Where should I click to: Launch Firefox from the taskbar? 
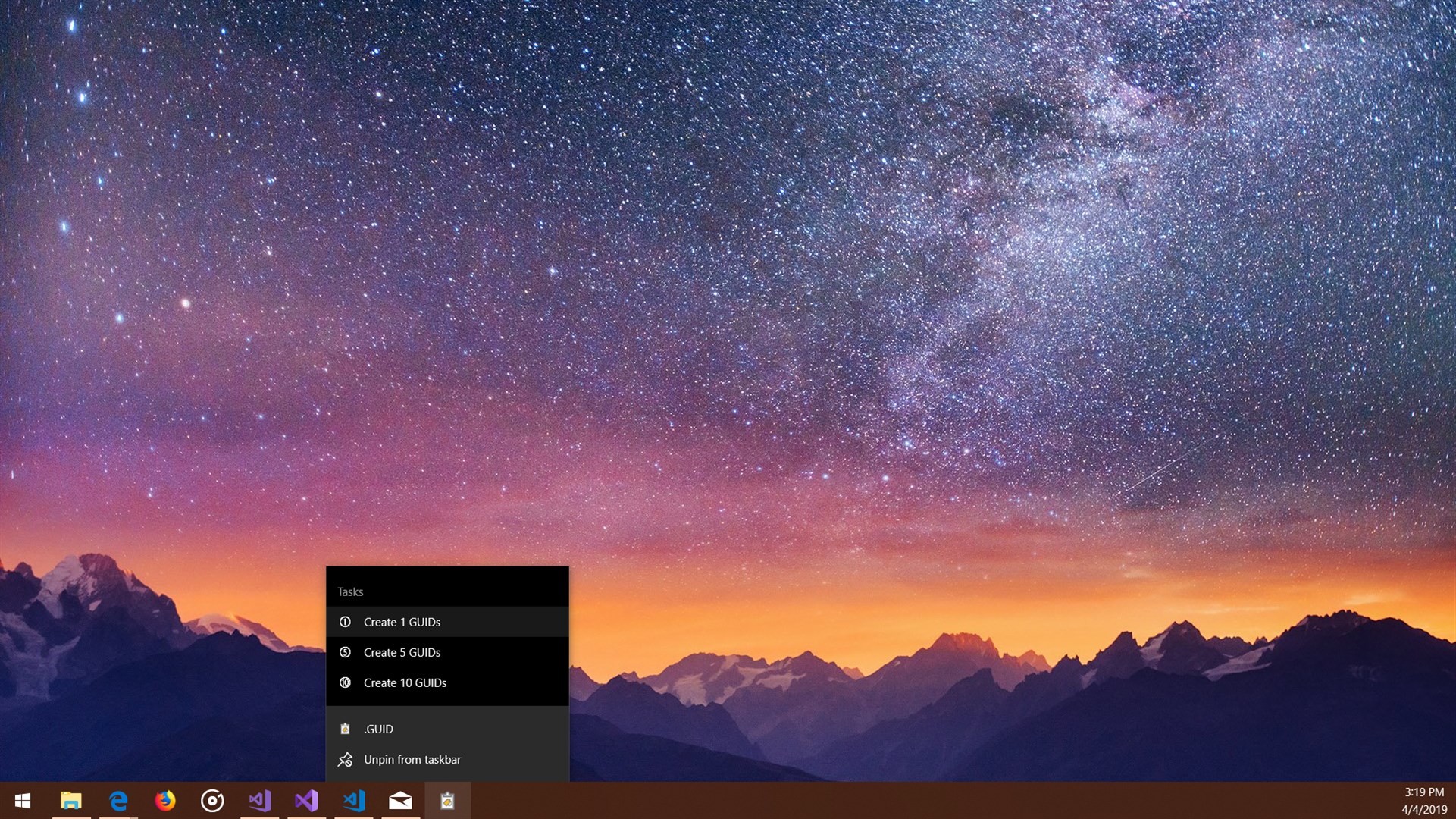[x=165, y=801]
